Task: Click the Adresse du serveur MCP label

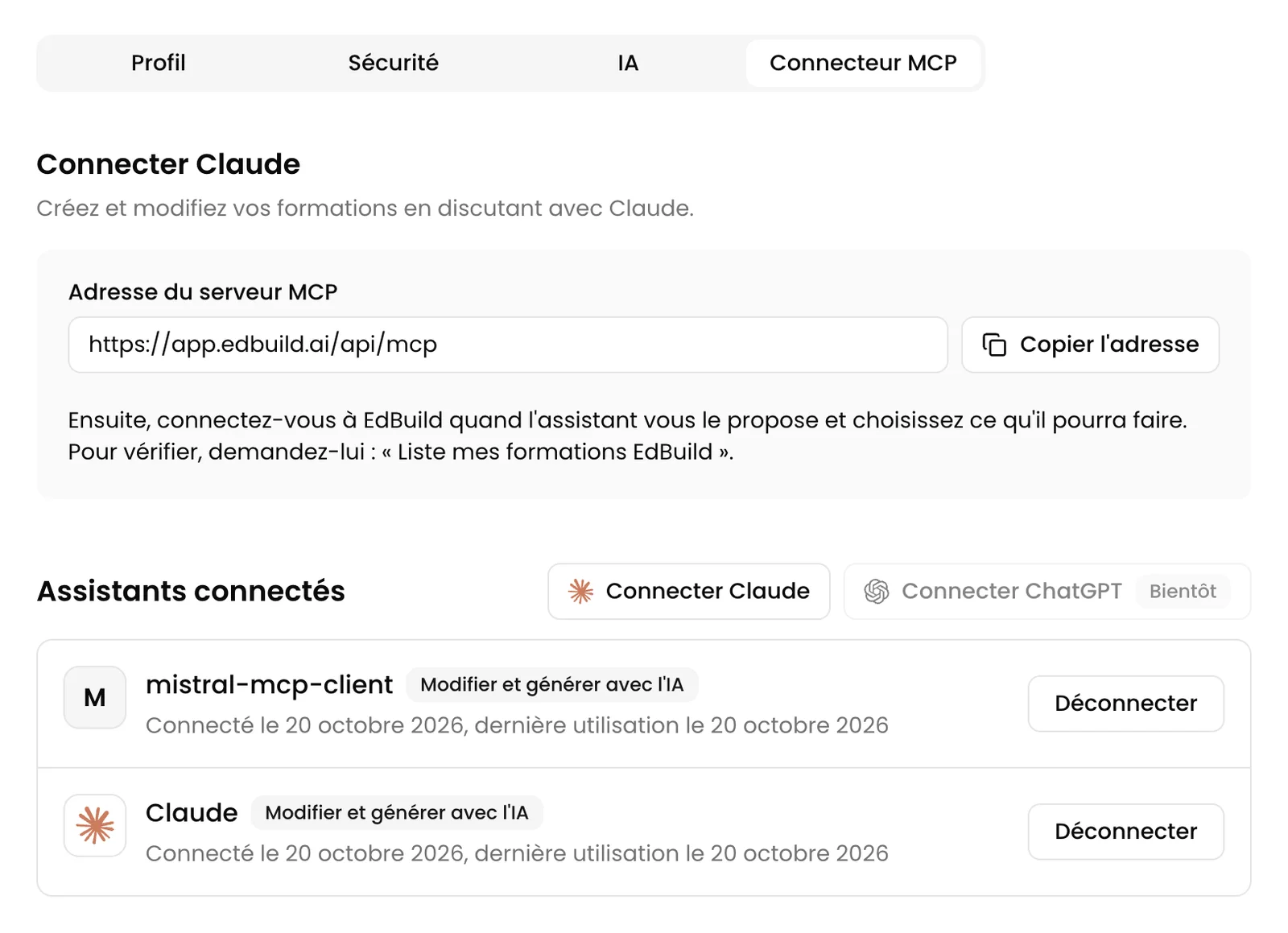Action: click(203, 292)
